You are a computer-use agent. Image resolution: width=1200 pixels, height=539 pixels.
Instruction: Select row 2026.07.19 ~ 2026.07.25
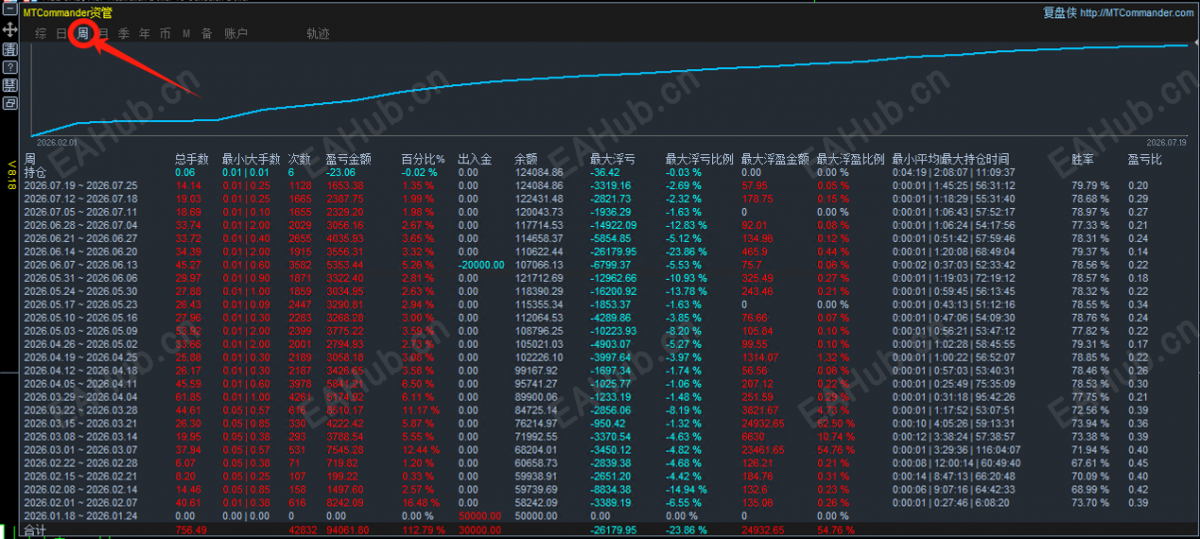[x=81, y=186]
